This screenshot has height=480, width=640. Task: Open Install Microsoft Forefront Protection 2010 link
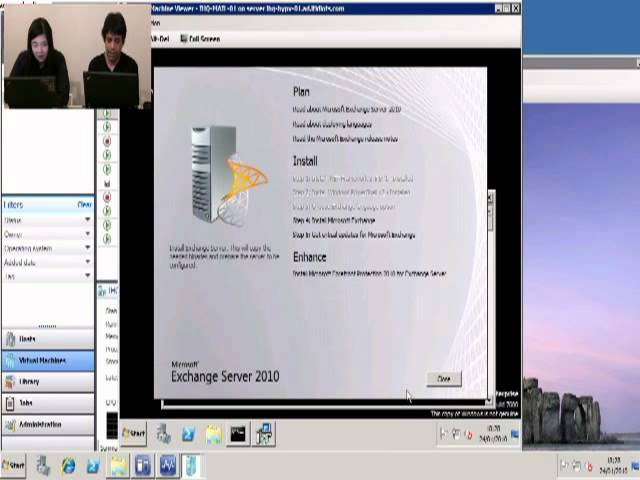(369, 273)
